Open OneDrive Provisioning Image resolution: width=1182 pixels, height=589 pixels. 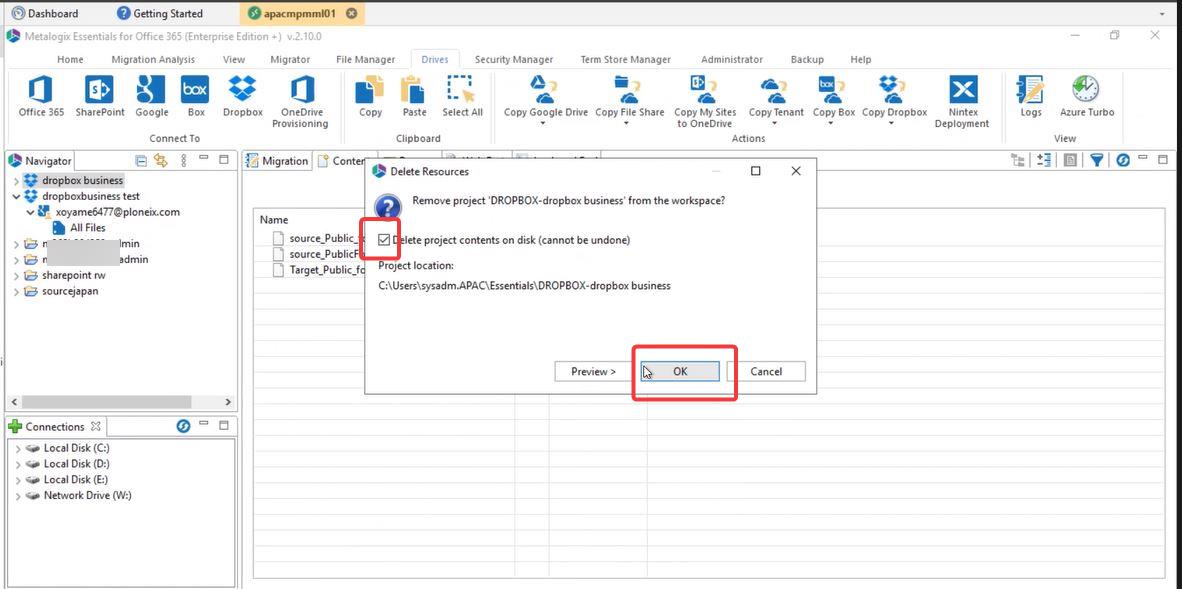tap(300, 102)
